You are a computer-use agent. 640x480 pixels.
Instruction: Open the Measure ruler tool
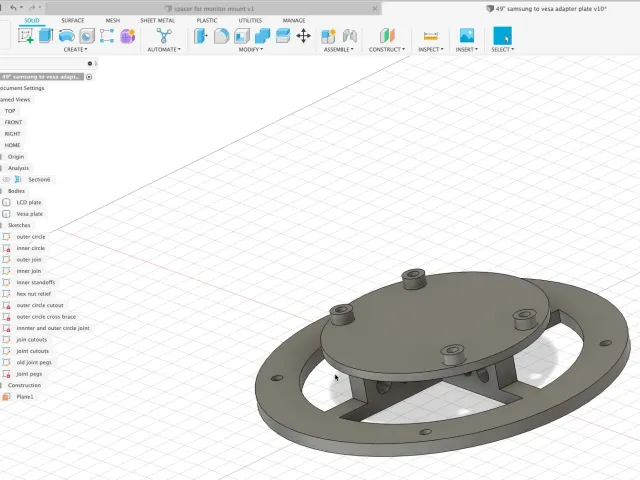[x=431, y=36]
